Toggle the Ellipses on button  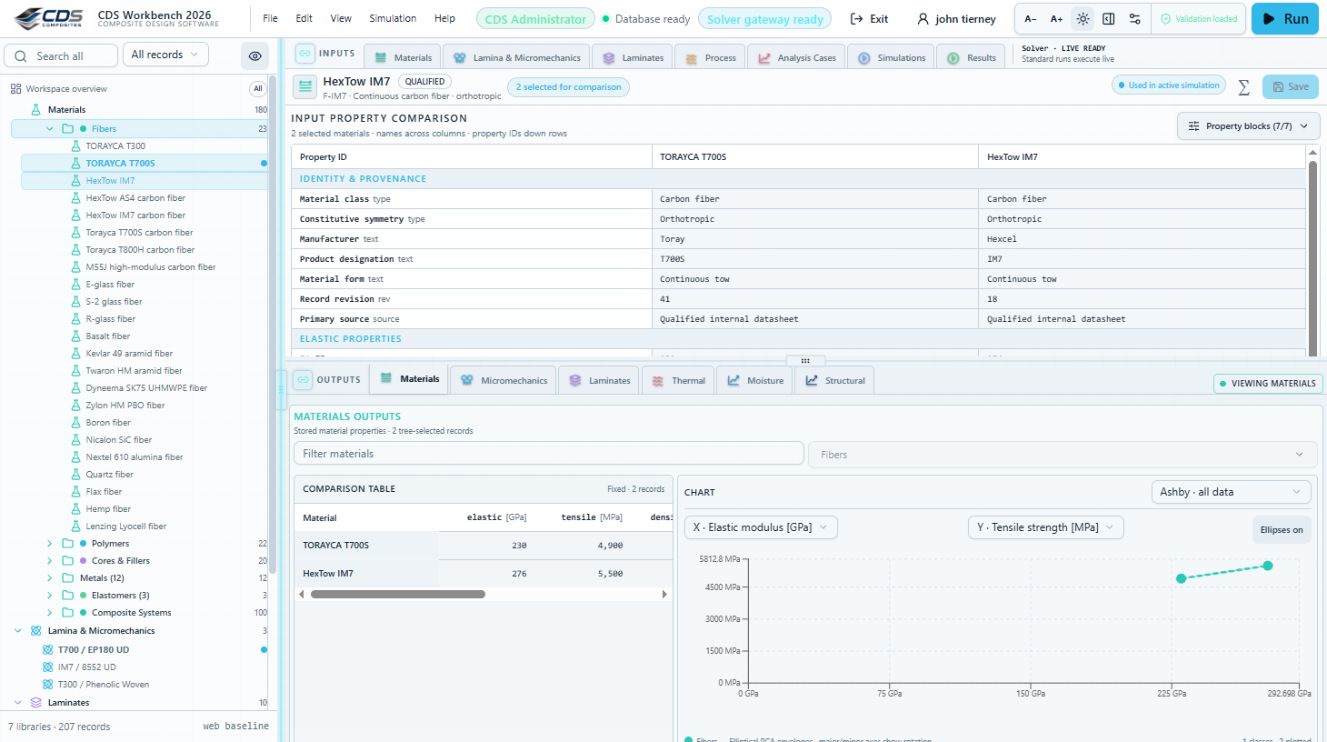1282,530
